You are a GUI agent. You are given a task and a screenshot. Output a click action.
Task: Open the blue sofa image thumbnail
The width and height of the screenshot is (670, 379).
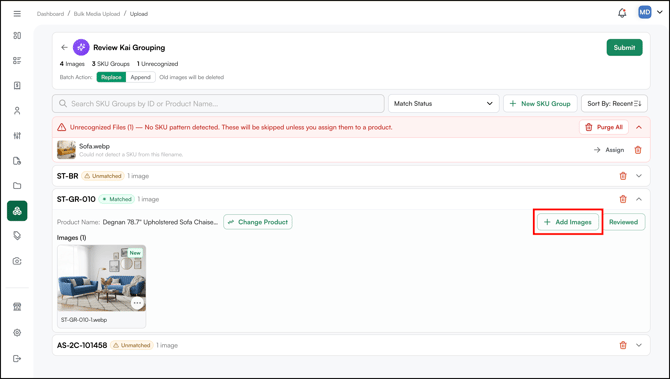(x=102, y=278)
